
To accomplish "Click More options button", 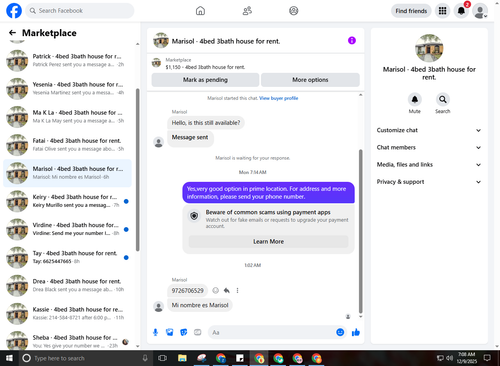I will [x=310, y=80].
